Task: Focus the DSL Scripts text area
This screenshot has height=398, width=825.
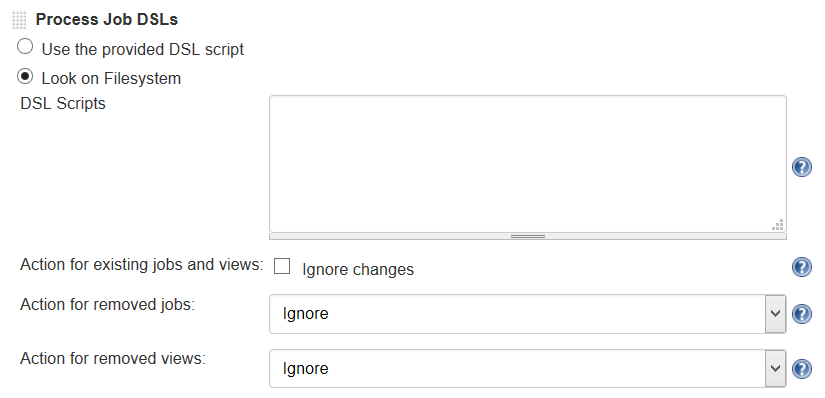Action: point(528,164)
